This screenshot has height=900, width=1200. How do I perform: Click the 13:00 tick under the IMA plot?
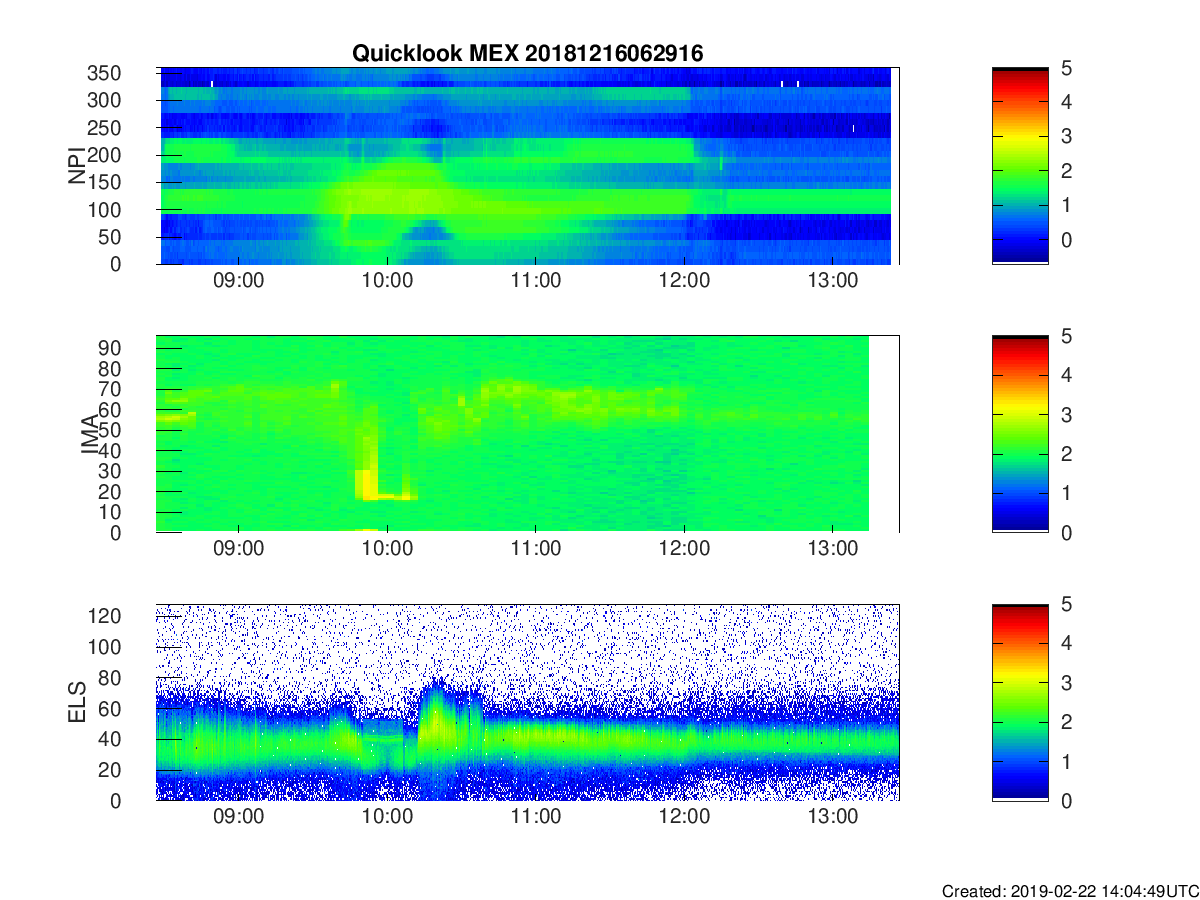click(833, 549)
